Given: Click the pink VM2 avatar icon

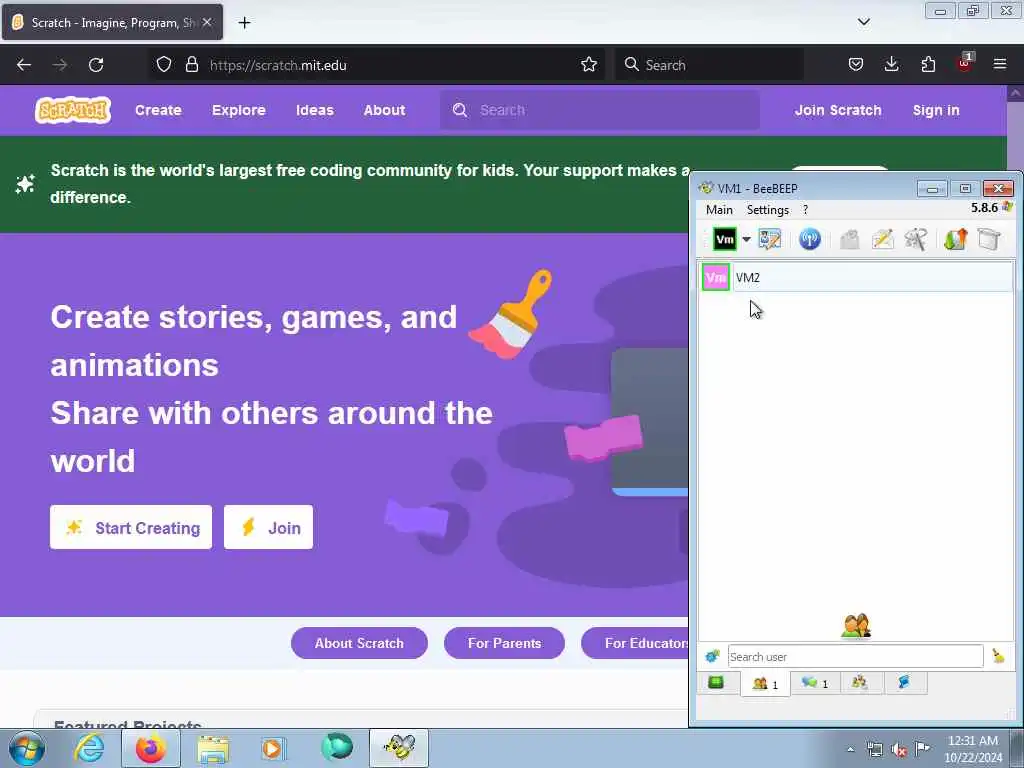Looking at the screenshot, I should 716,278.
